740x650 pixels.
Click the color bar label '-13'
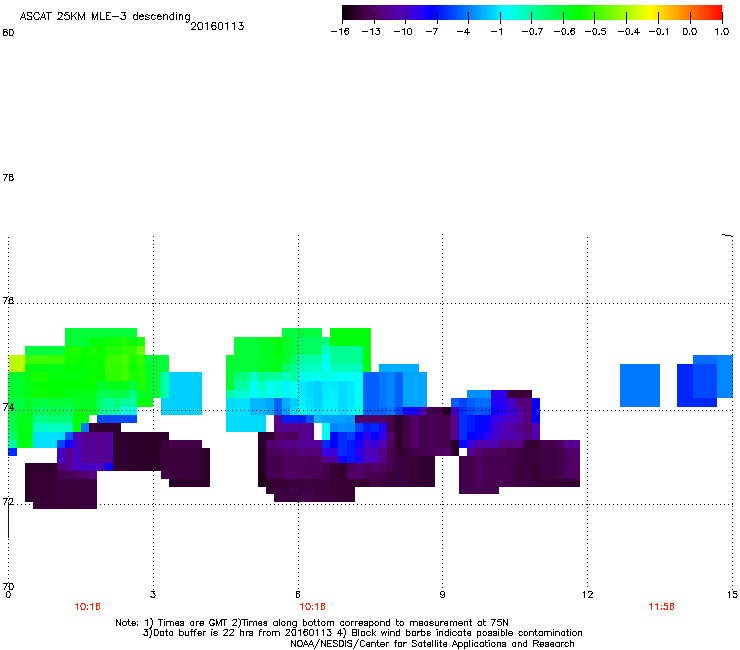[371, 32]
